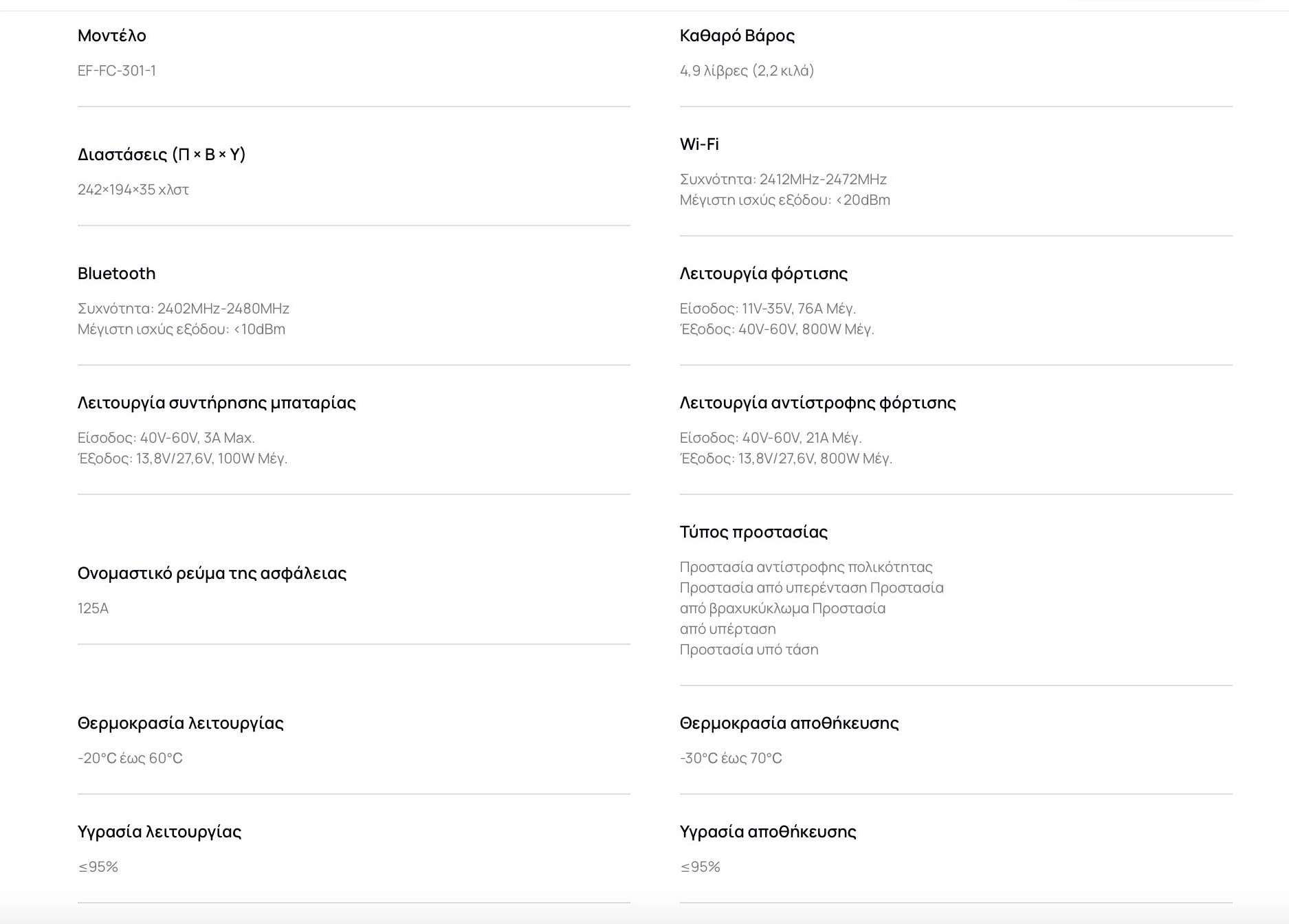The width and height of the screenshot is (1289, 924).
Task: Select the EF-FC-301-1 model number text
Action: (117, 71)
